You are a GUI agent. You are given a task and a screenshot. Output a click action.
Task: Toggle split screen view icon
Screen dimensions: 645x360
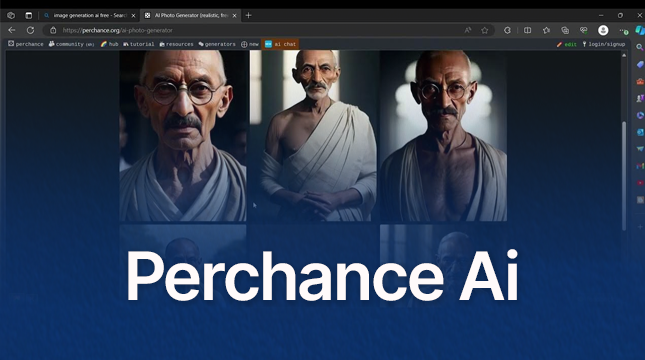coord(527,30)
